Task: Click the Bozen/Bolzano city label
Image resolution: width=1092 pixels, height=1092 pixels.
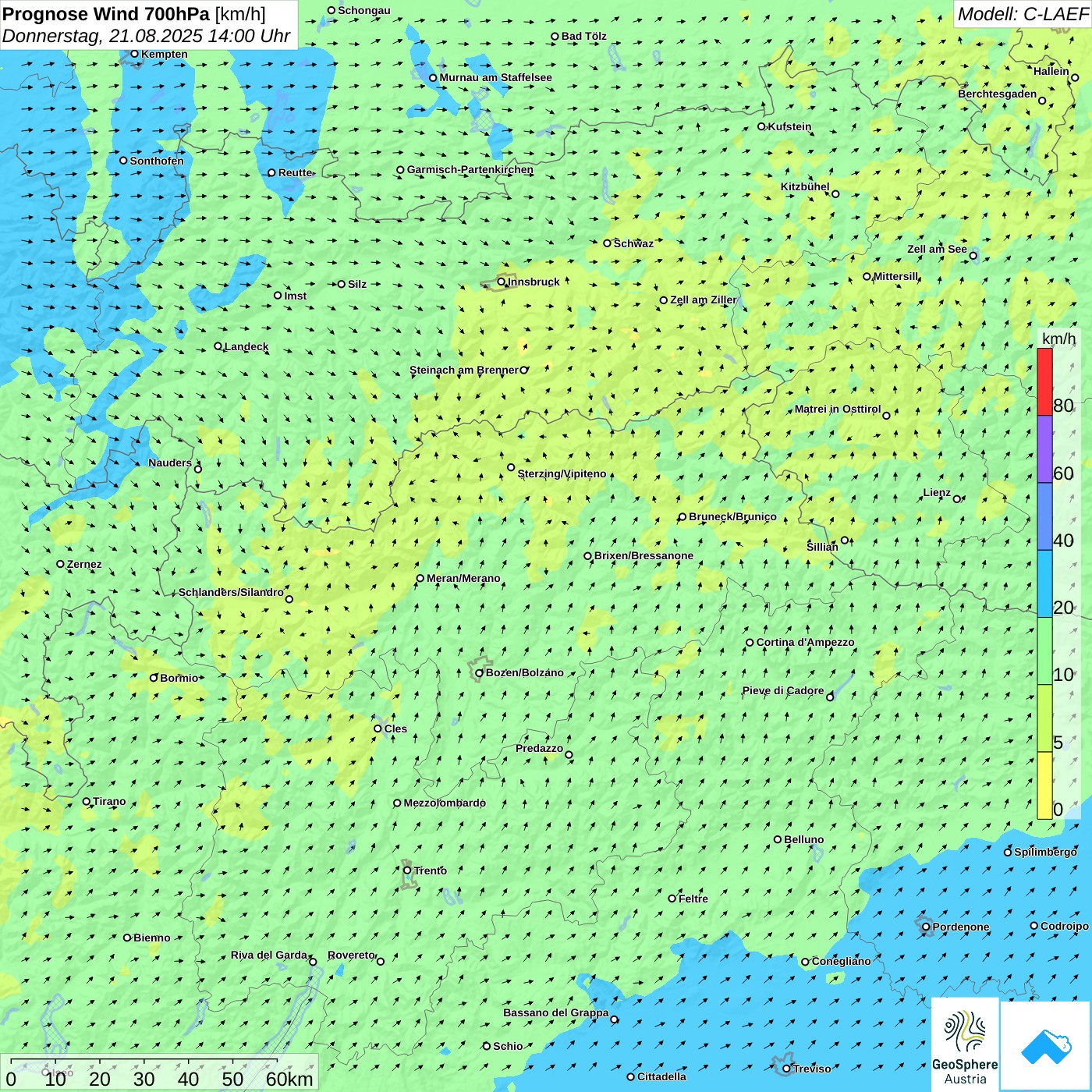Action: [525, 672]
